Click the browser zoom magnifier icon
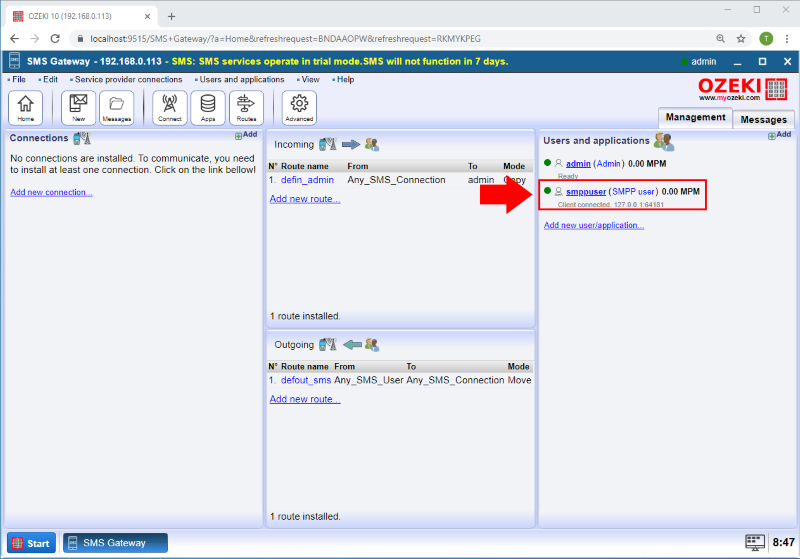The height and width of the screenshot is (559, 800). (720, 39)
